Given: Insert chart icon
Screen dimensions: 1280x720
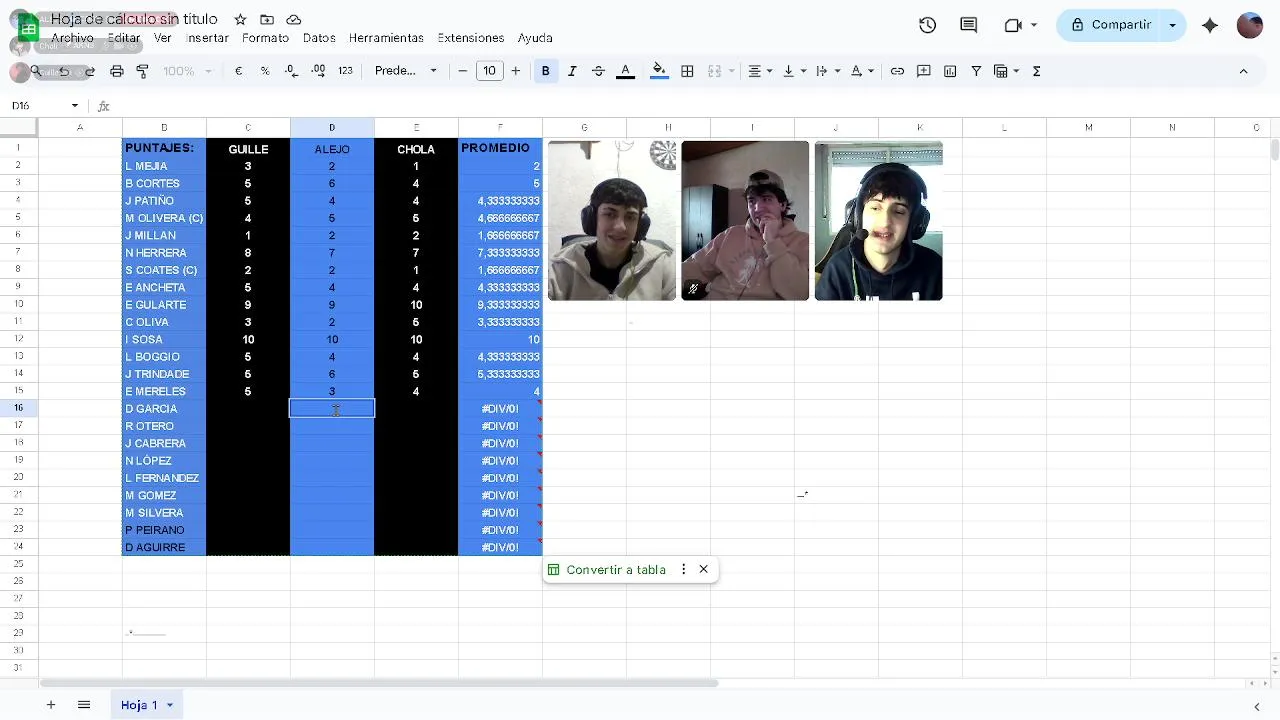Looking at the screenshot, I should (x=950, y=71).
